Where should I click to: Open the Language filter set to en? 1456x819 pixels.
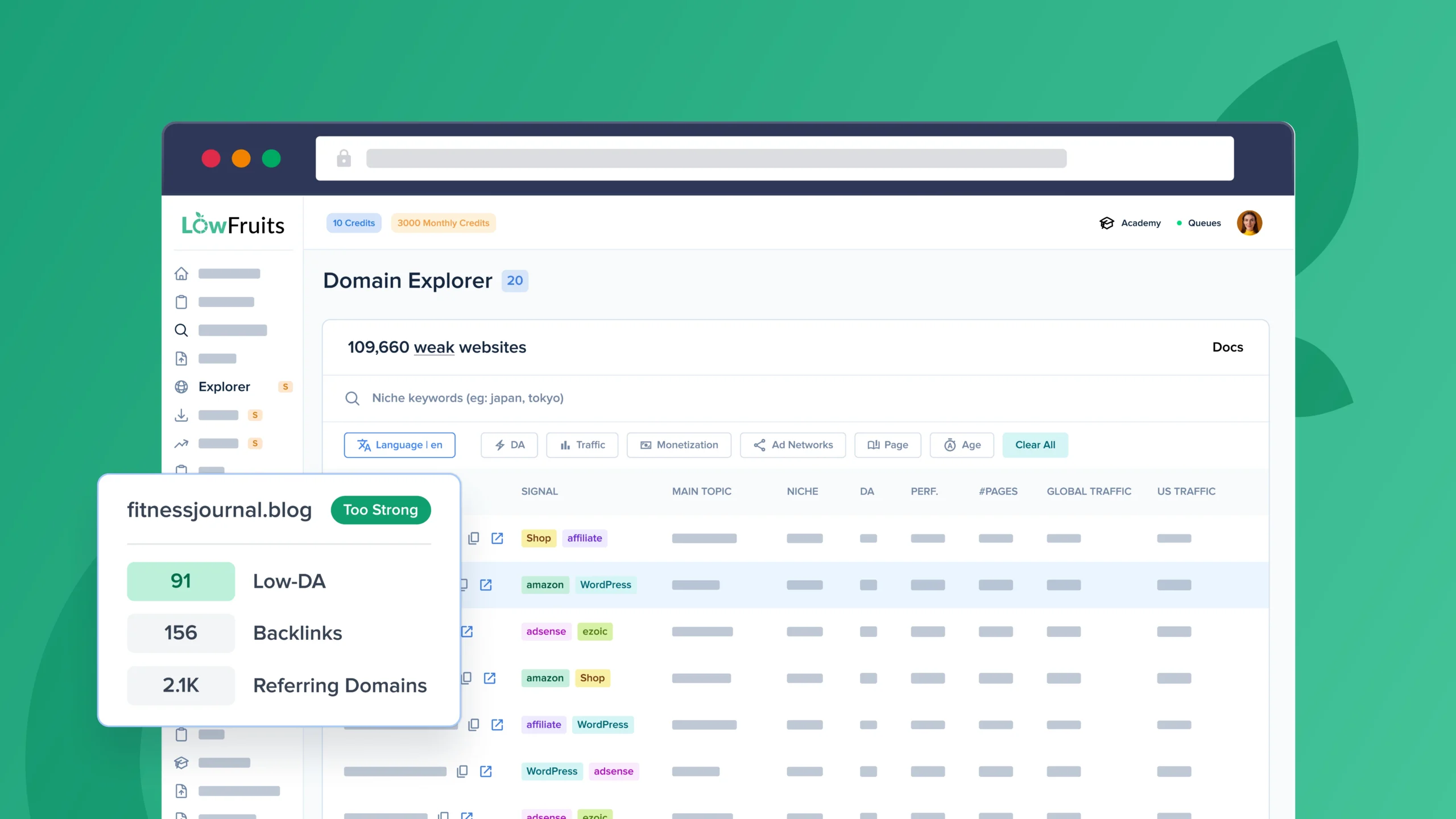pyautogui.click(x=400, y=445)
